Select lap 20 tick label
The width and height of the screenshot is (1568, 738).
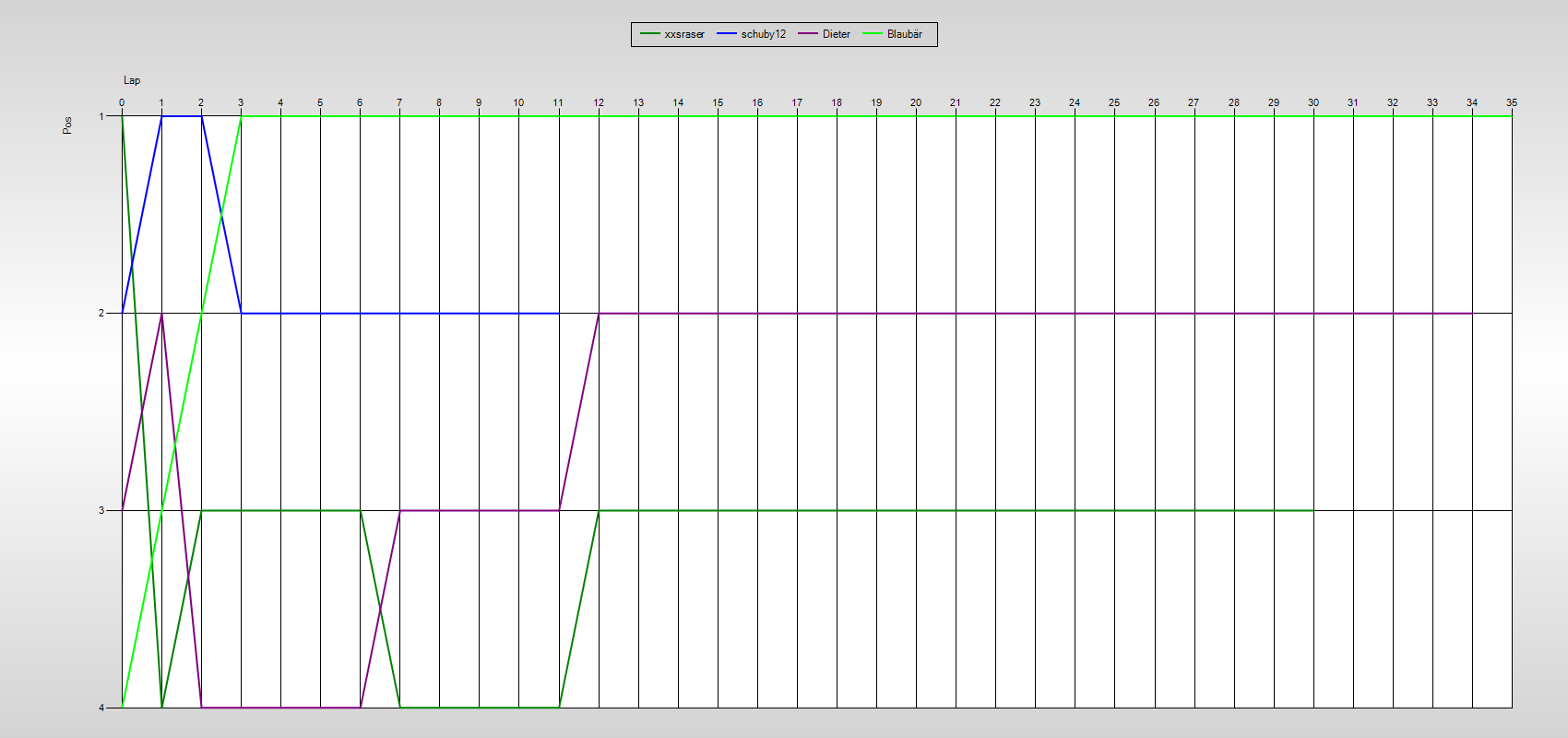pos(916,102)
